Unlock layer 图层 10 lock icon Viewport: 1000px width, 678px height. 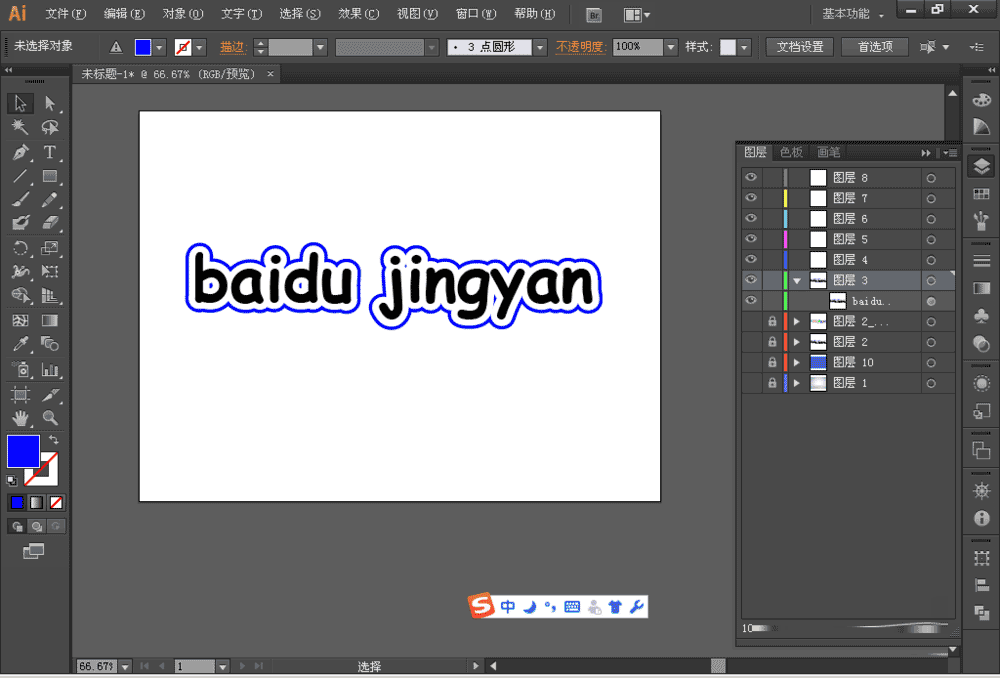[x=772, y=362]
